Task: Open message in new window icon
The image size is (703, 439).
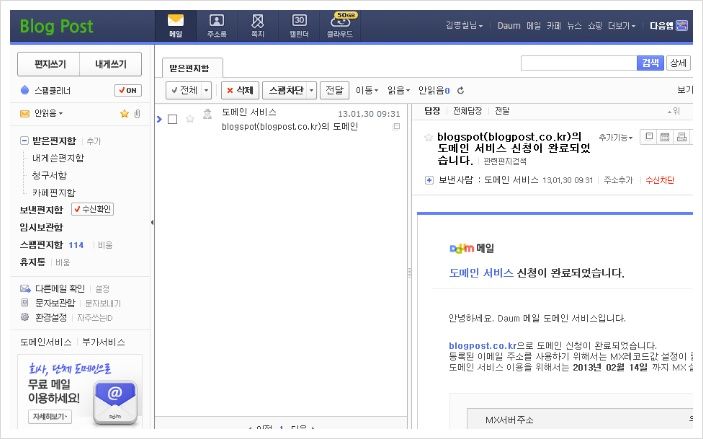Action: 649,136
